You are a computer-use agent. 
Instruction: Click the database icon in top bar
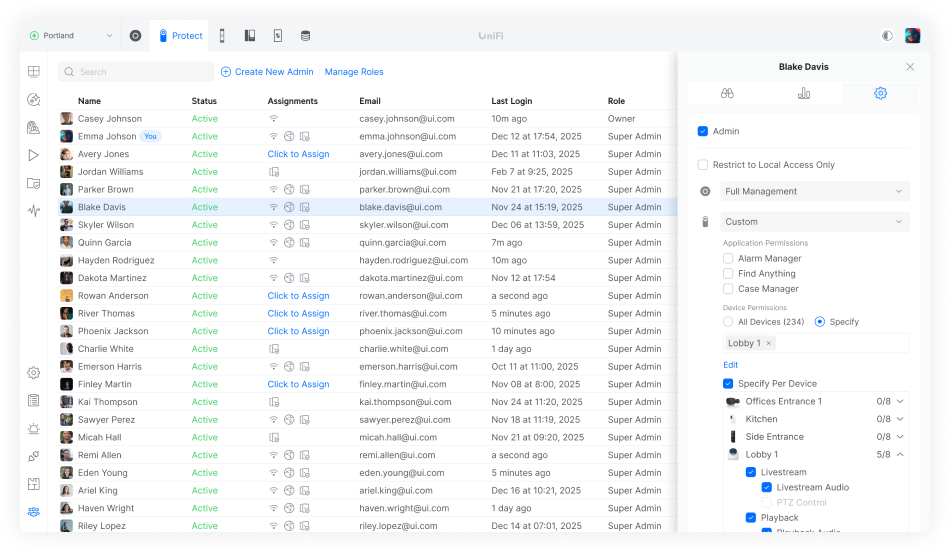click(305, 36)
